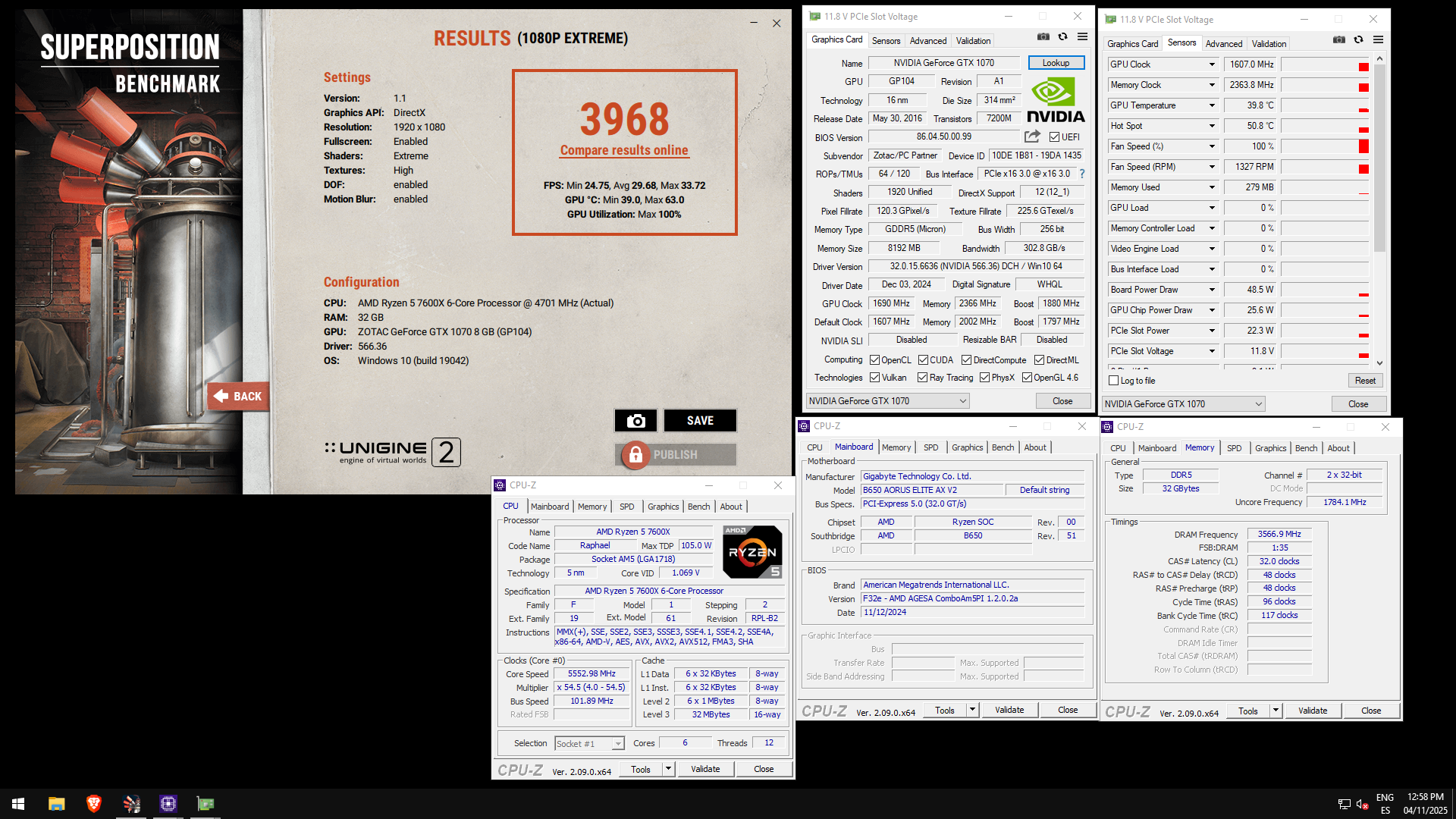This screenshot has width=1456, height=819.
Task: Click the GPU Clock sensor graph
Action: click(x=1325, y=64)
